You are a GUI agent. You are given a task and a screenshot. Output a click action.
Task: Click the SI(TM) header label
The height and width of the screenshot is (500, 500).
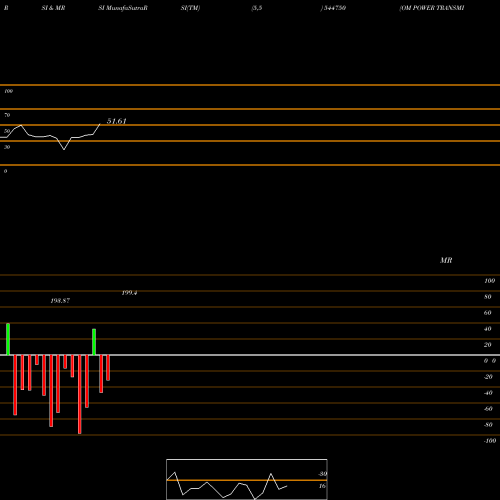click(190, 8)
